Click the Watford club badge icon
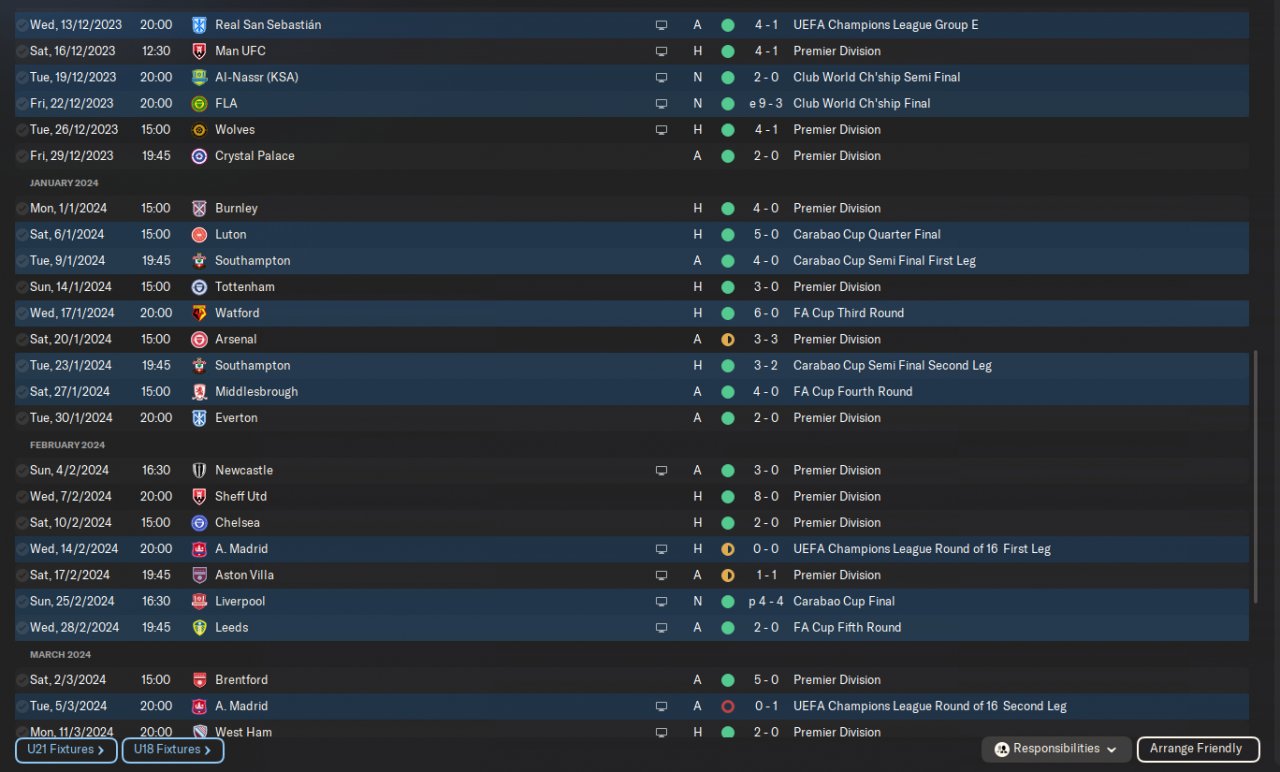 tap(199, 313)
